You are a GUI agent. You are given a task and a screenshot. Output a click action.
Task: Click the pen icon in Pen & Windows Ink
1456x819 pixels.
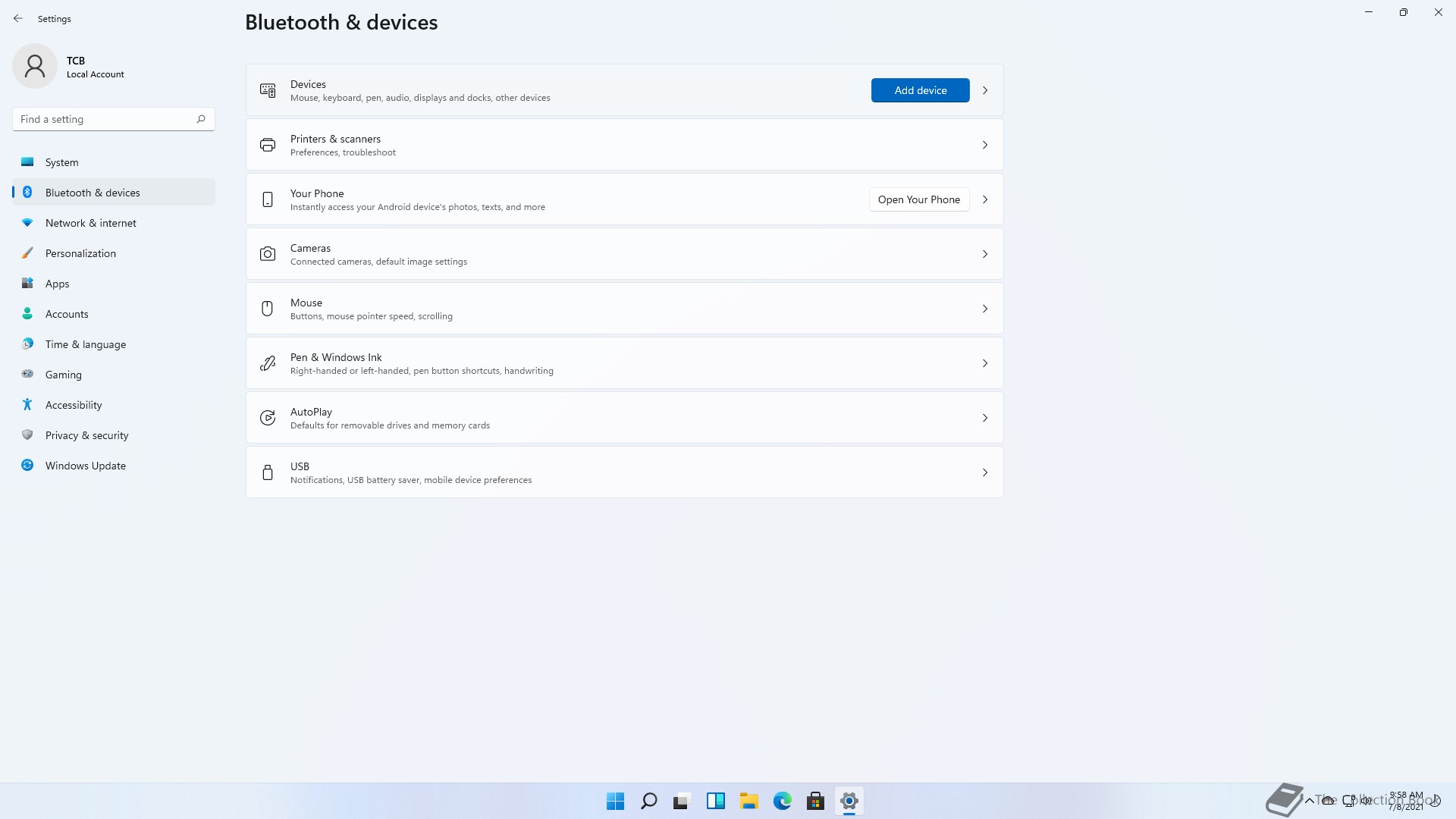tap(268, 363)
